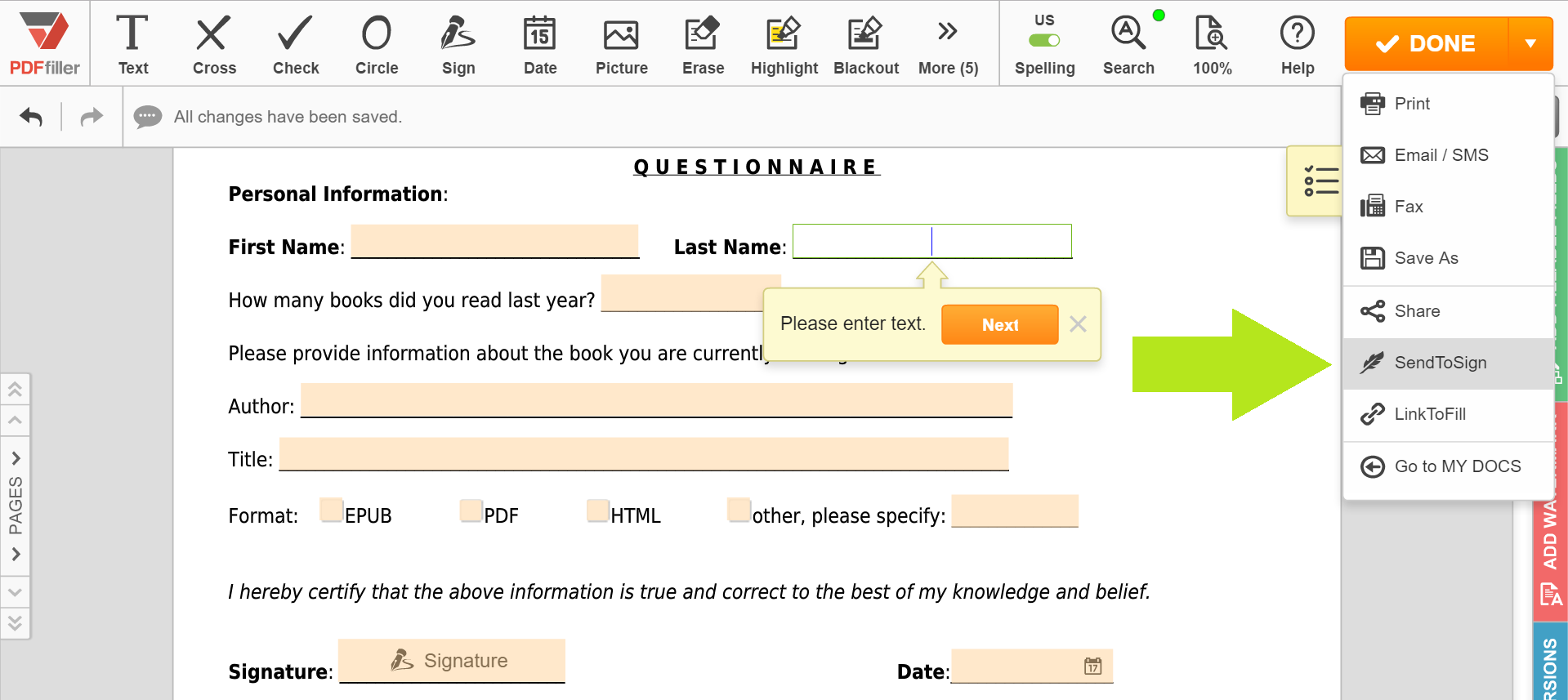The width and height of the screenshot is (1568, 700).
Task: Open the VERSIONS side tab
Action: [1550, 663]
